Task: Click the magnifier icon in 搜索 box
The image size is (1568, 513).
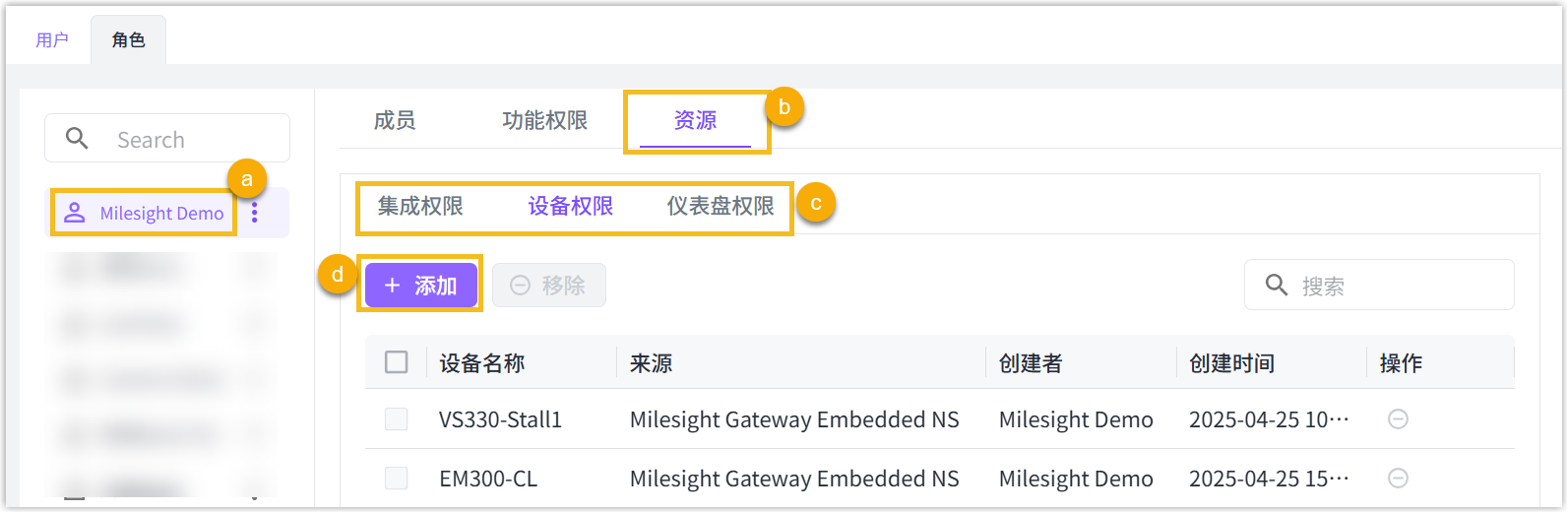Action: (1277, 286)
